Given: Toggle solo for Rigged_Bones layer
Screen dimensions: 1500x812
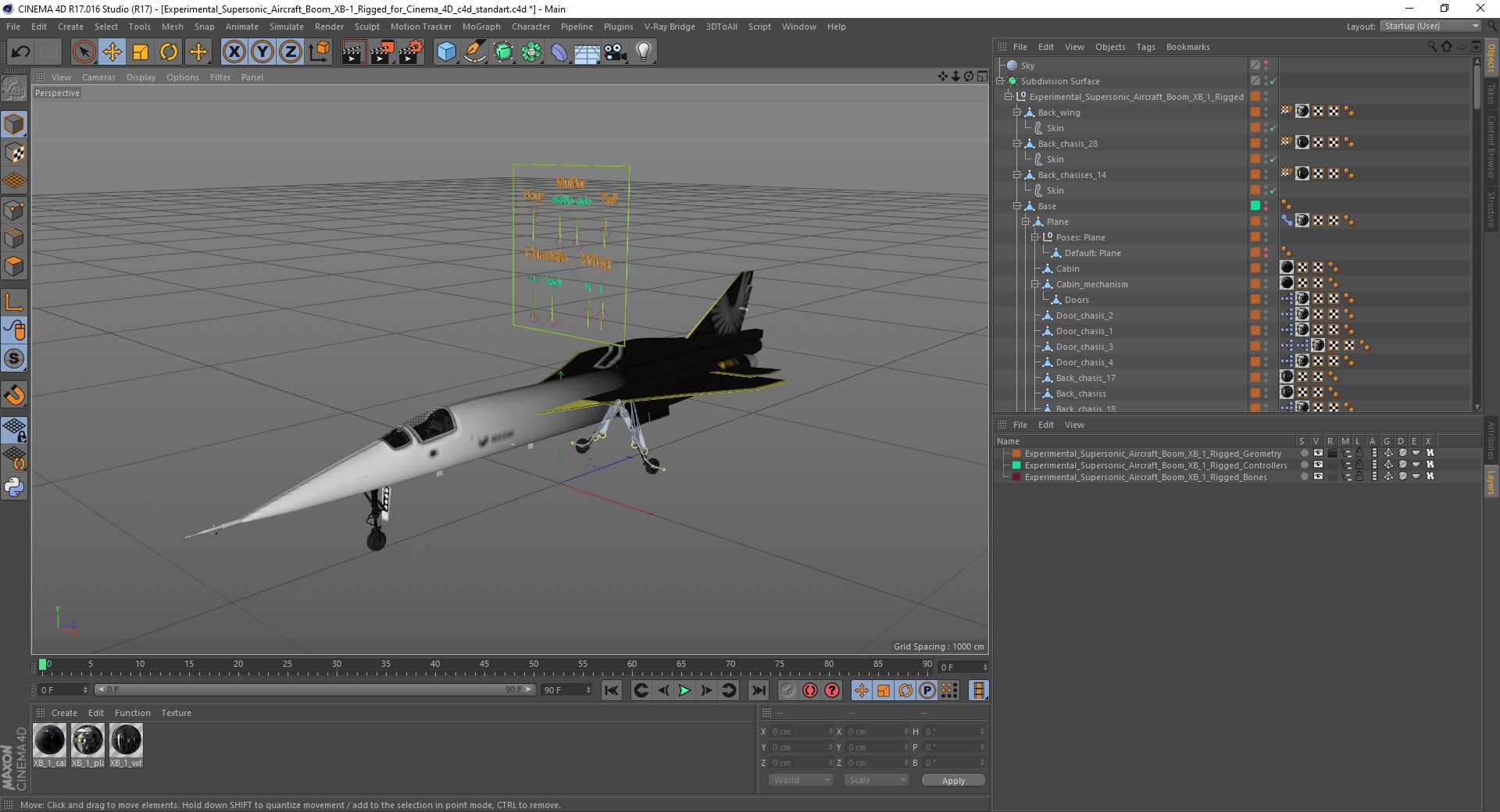Looking at the screenshot, I should [x=1304, y=476].
